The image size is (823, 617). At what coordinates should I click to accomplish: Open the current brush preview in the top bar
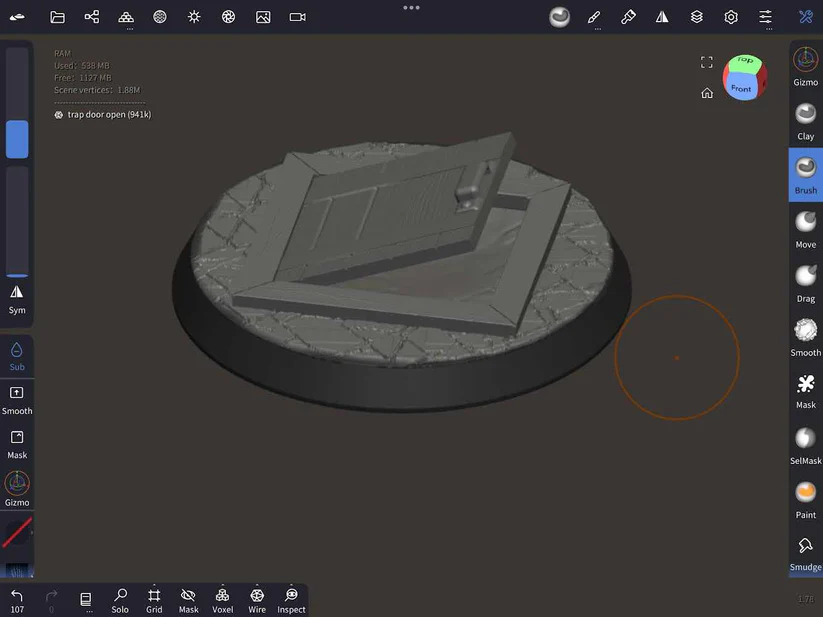tap(560, 17)
